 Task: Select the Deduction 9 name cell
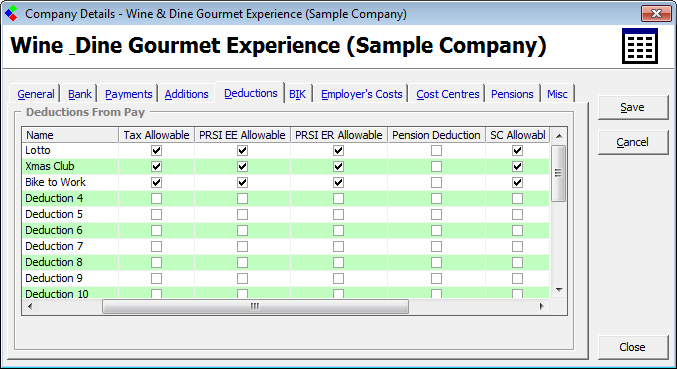[x=70, y=278]
